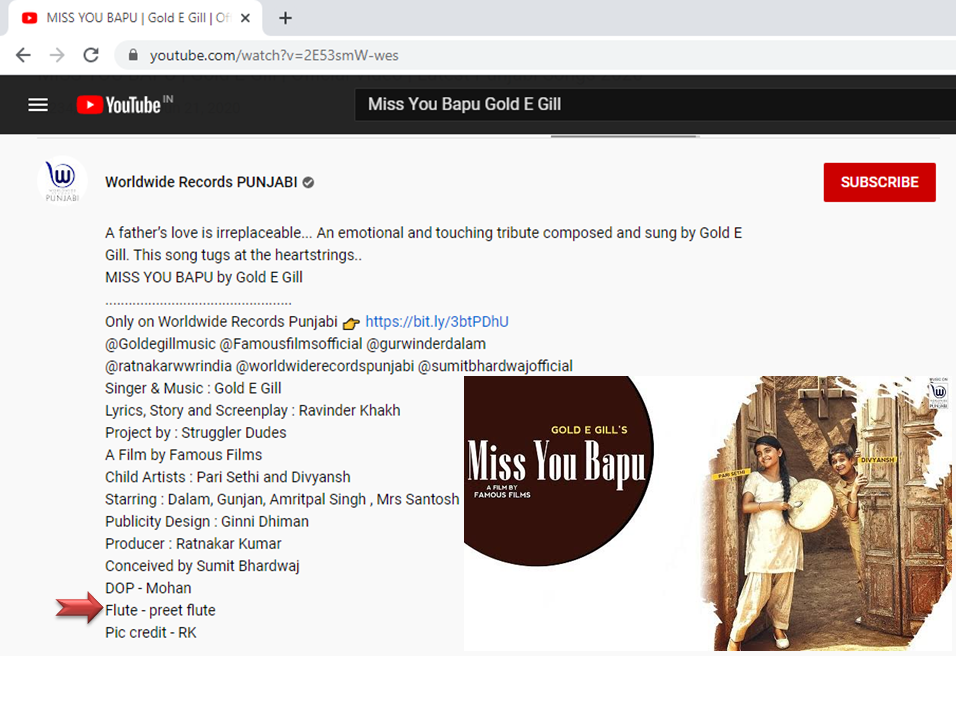Select the MISS YOU BAPU browser tab

coord(130,18)
